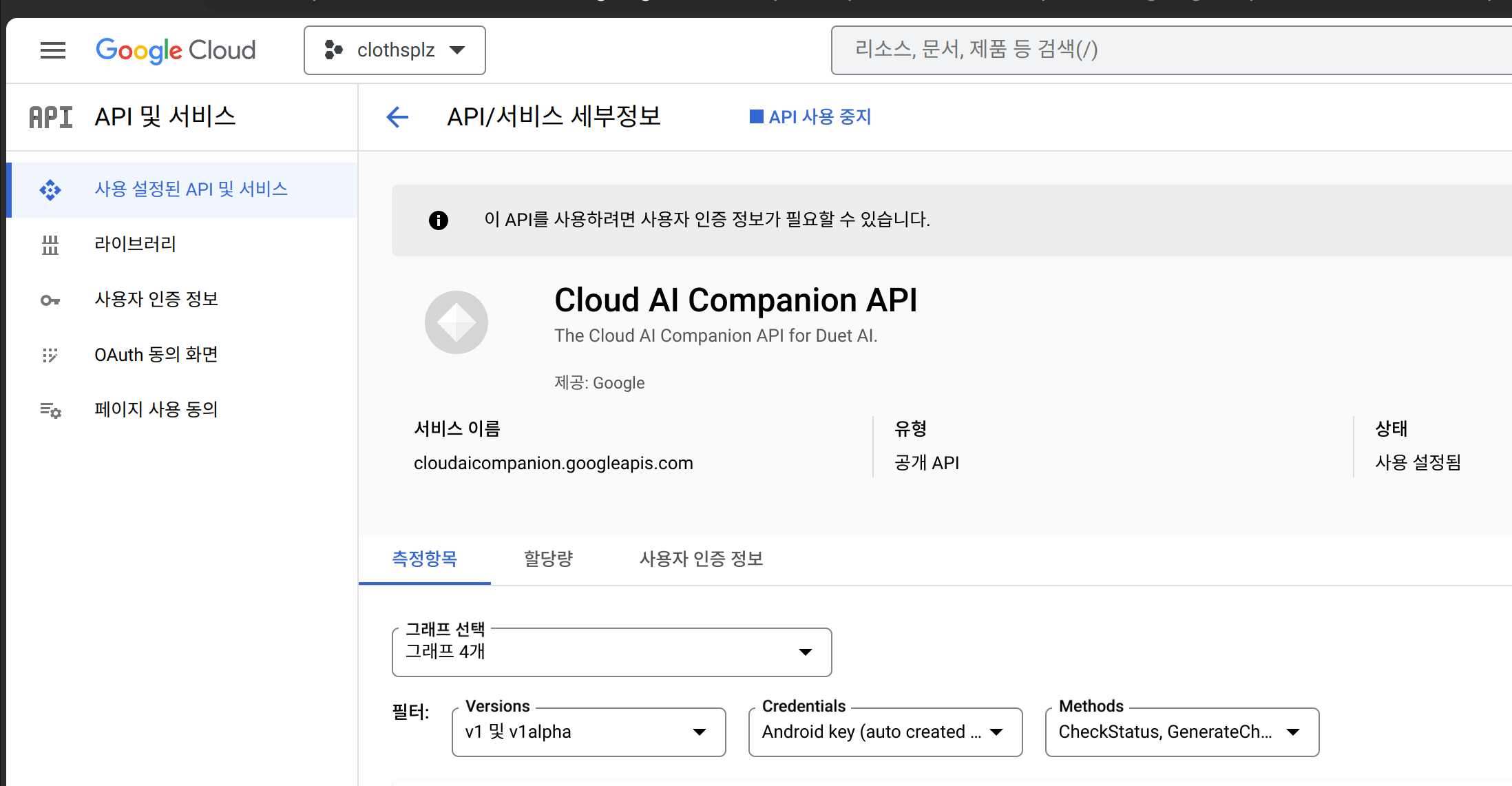
Task: Open the Credentials filter dropdown
Action: point(885,732)
